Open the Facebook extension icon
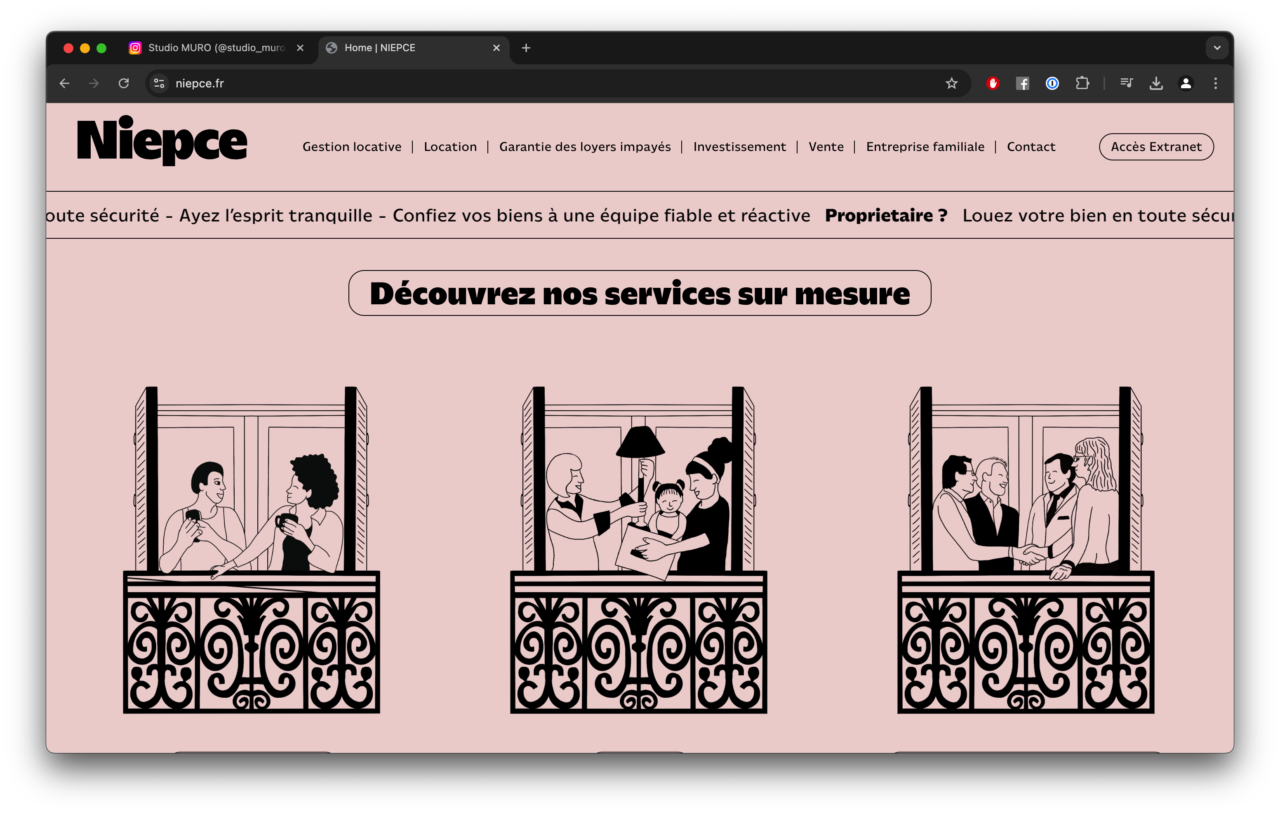Image resolution: width=1280 pixels, height=814 pixels. tap(1022, 84)
